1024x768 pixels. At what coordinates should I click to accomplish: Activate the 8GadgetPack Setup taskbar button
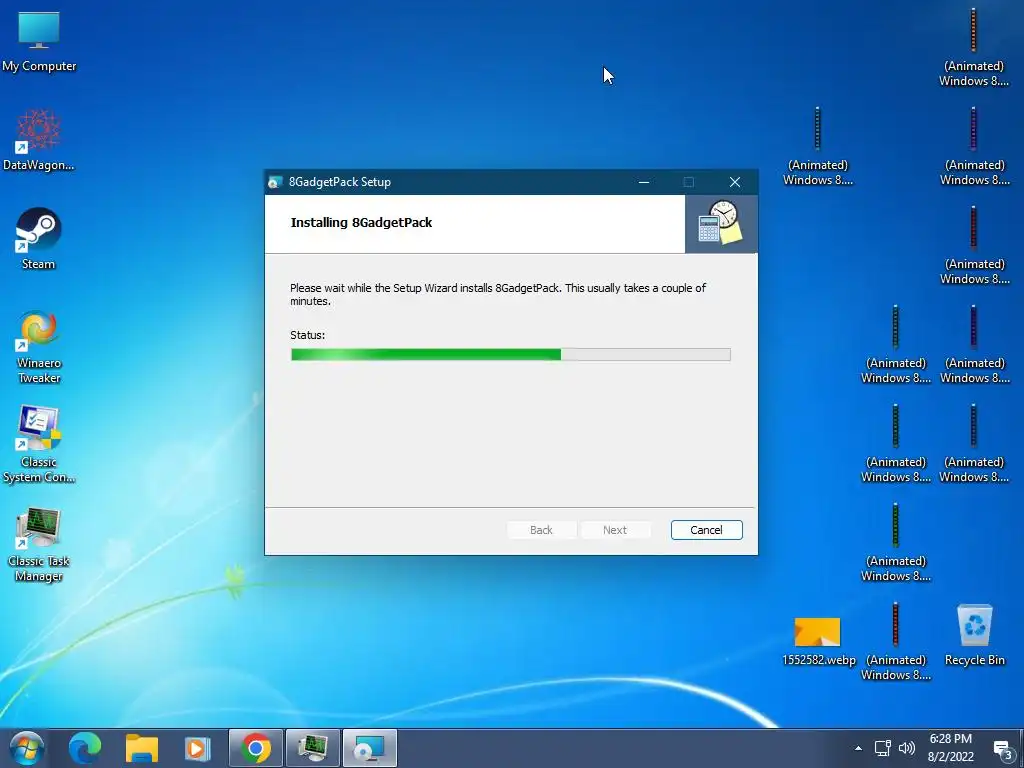point(370,748)
